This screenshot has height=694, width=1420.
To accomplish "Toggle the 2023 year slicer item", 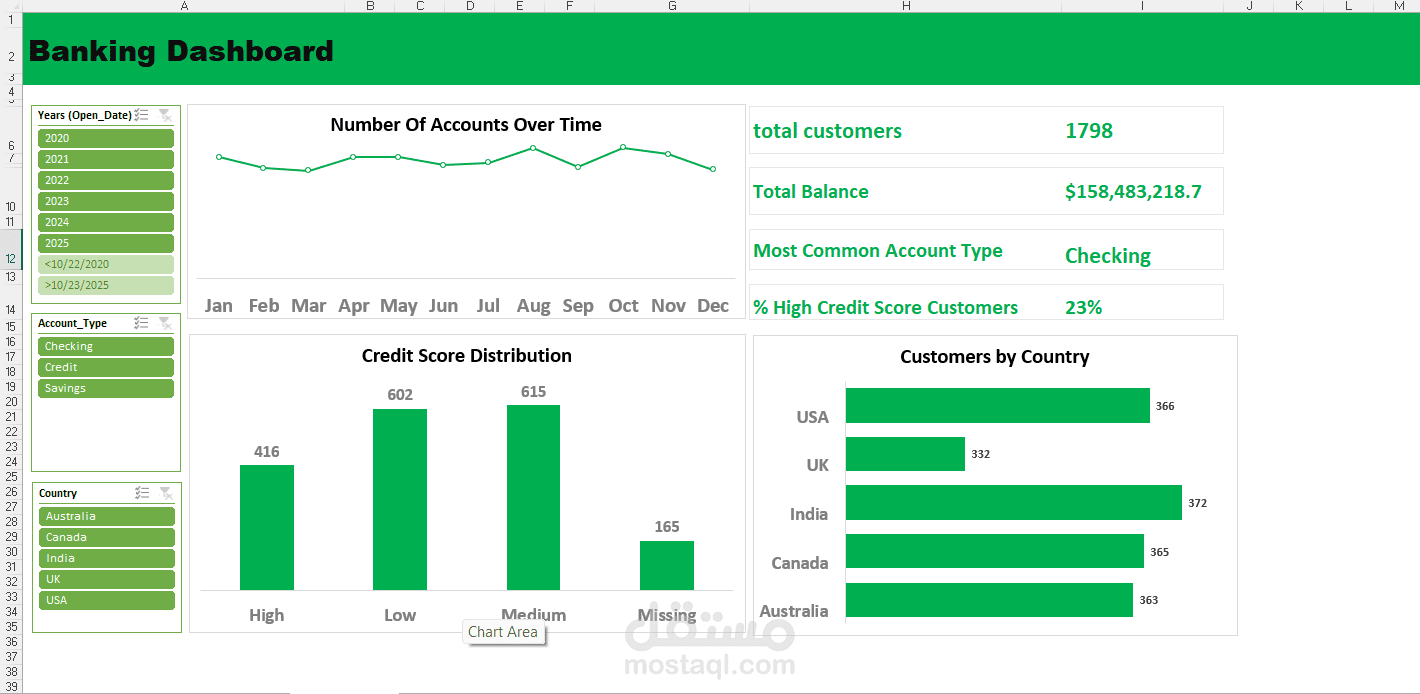I will pyautogui.click(x=106, y=201).
